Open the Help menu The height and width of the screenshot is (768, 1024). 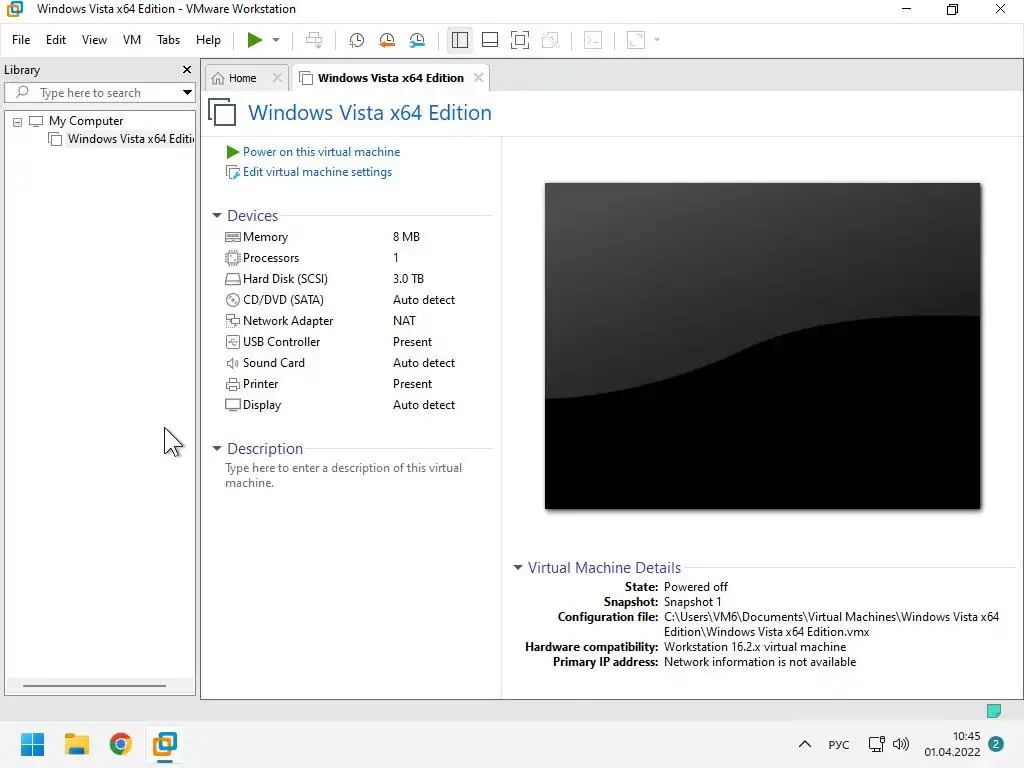tap(208, 40)
